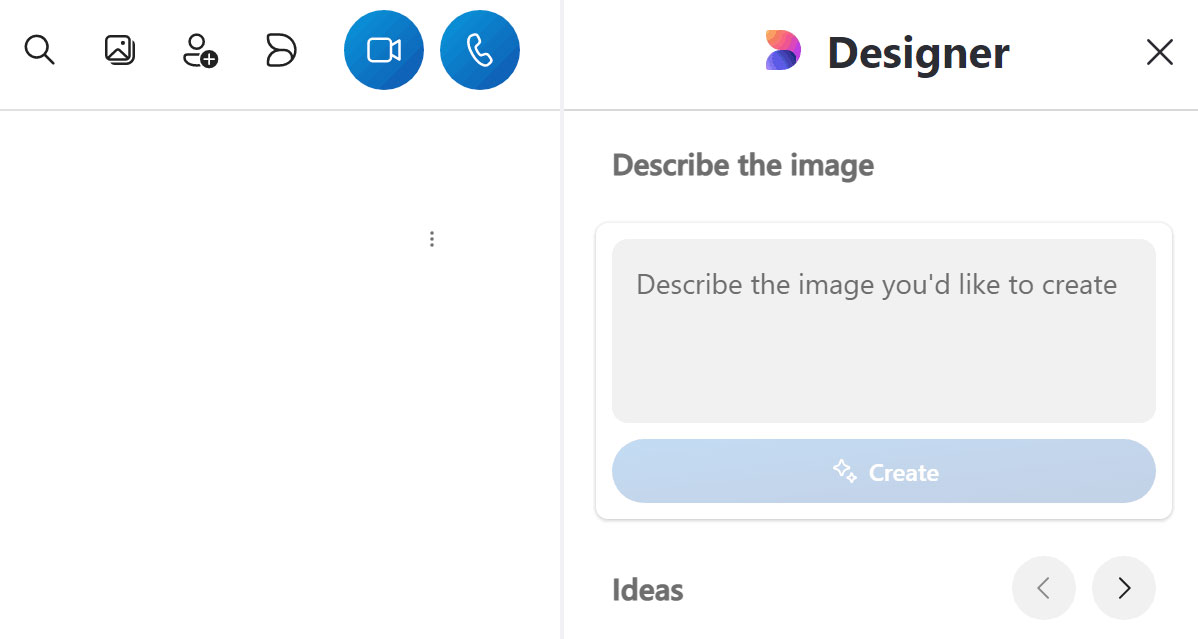Click the add people icon
The height and width of the screenshot is (639, 1198).
click(x=200, y=50)
